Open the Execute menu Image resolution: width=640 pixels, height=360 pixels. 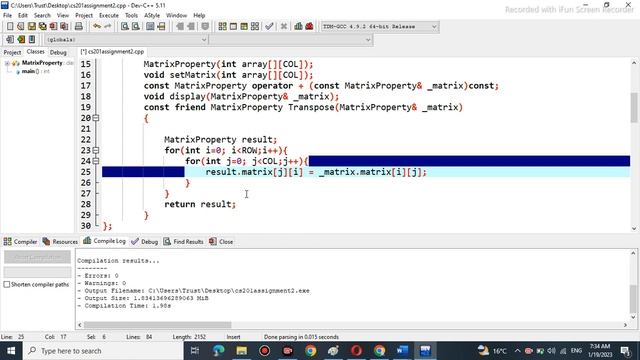point(109,16)
